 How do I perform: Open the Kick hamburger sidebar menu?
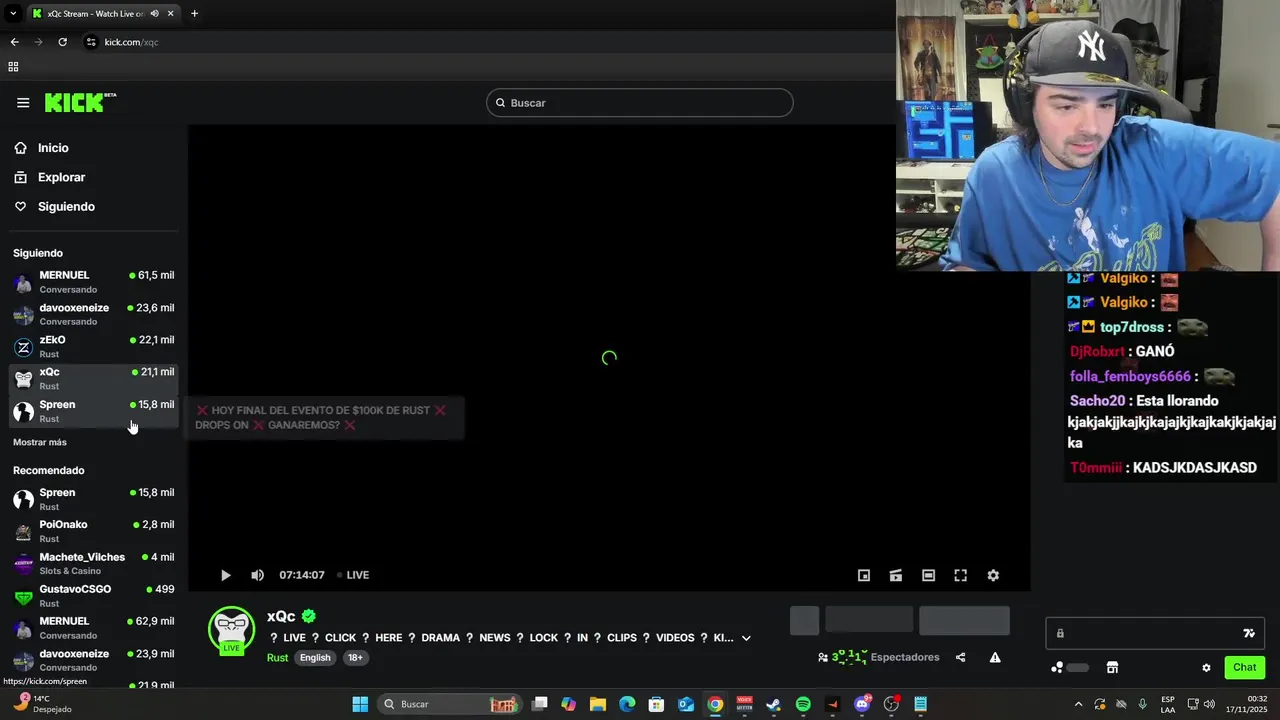(x=23, y=102)
